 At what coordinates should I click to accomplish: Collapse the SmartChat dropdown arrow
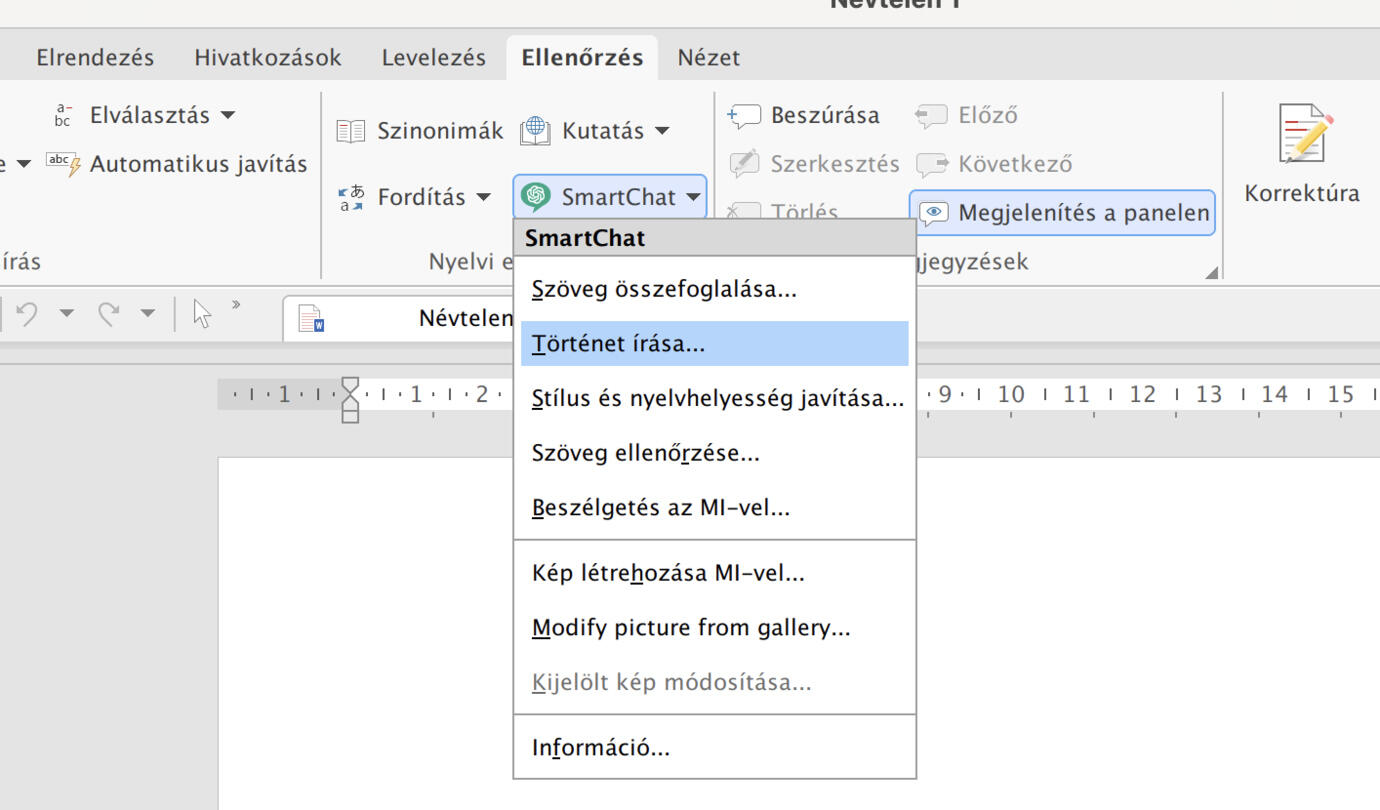click(693, 197)
